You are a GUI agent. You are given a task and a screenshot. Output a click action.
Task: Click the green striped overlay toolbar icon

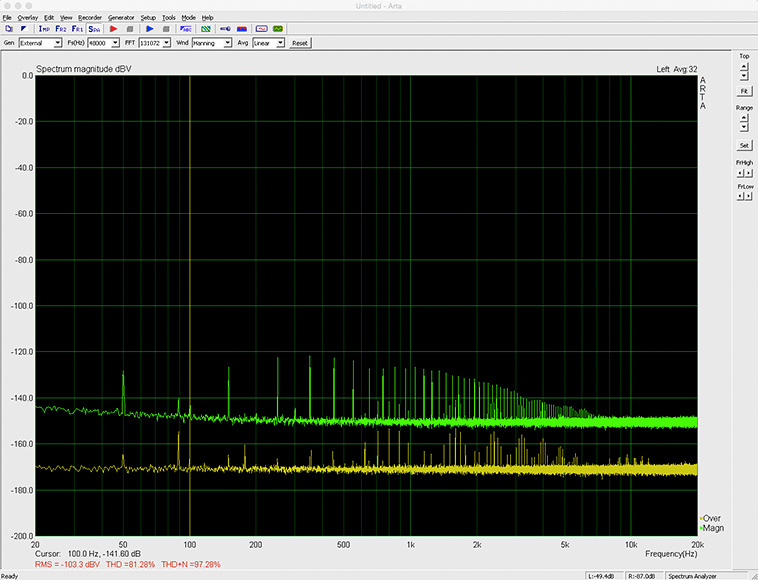[x=205, y=29]
